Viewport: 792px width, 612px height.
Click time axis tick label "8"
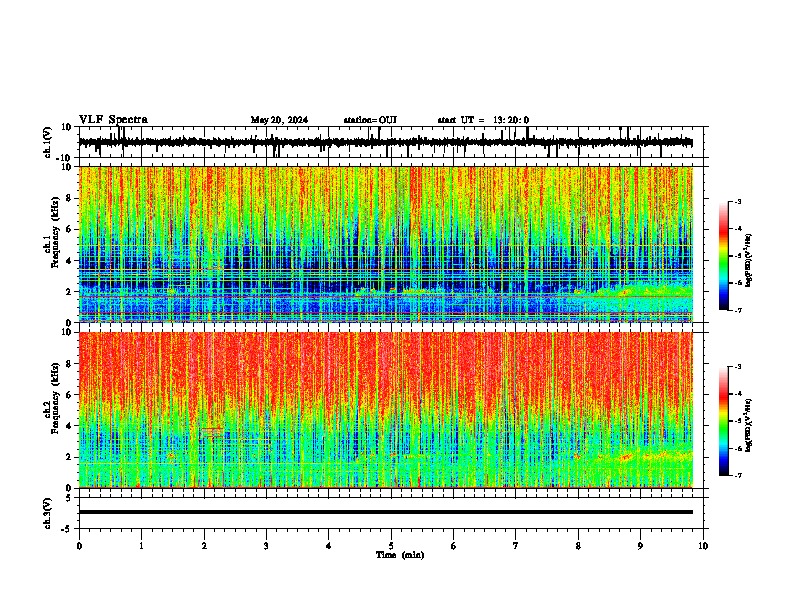tap(578, 546)
